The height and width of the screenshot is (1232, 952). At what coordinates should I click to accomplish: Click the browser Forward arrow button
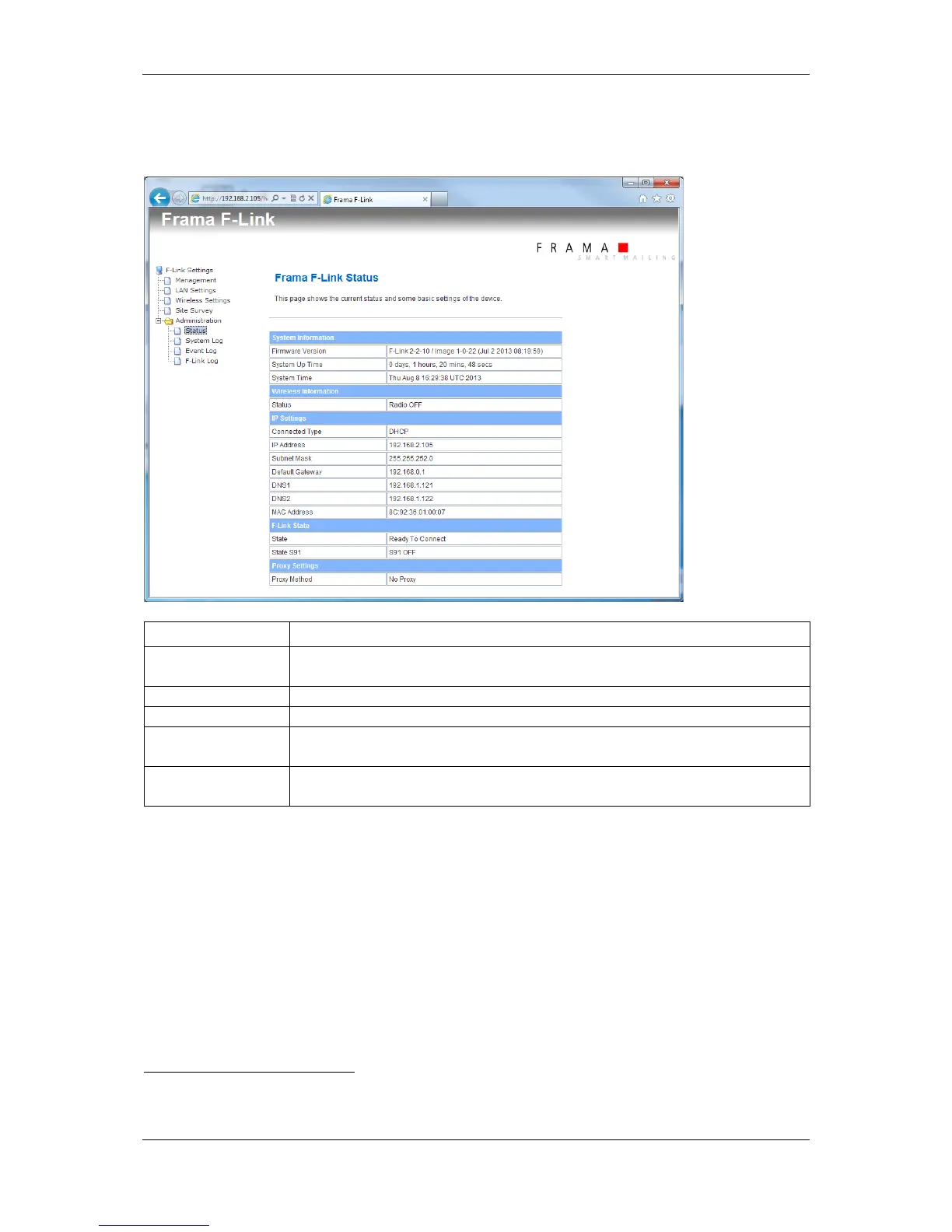[179, 198]
